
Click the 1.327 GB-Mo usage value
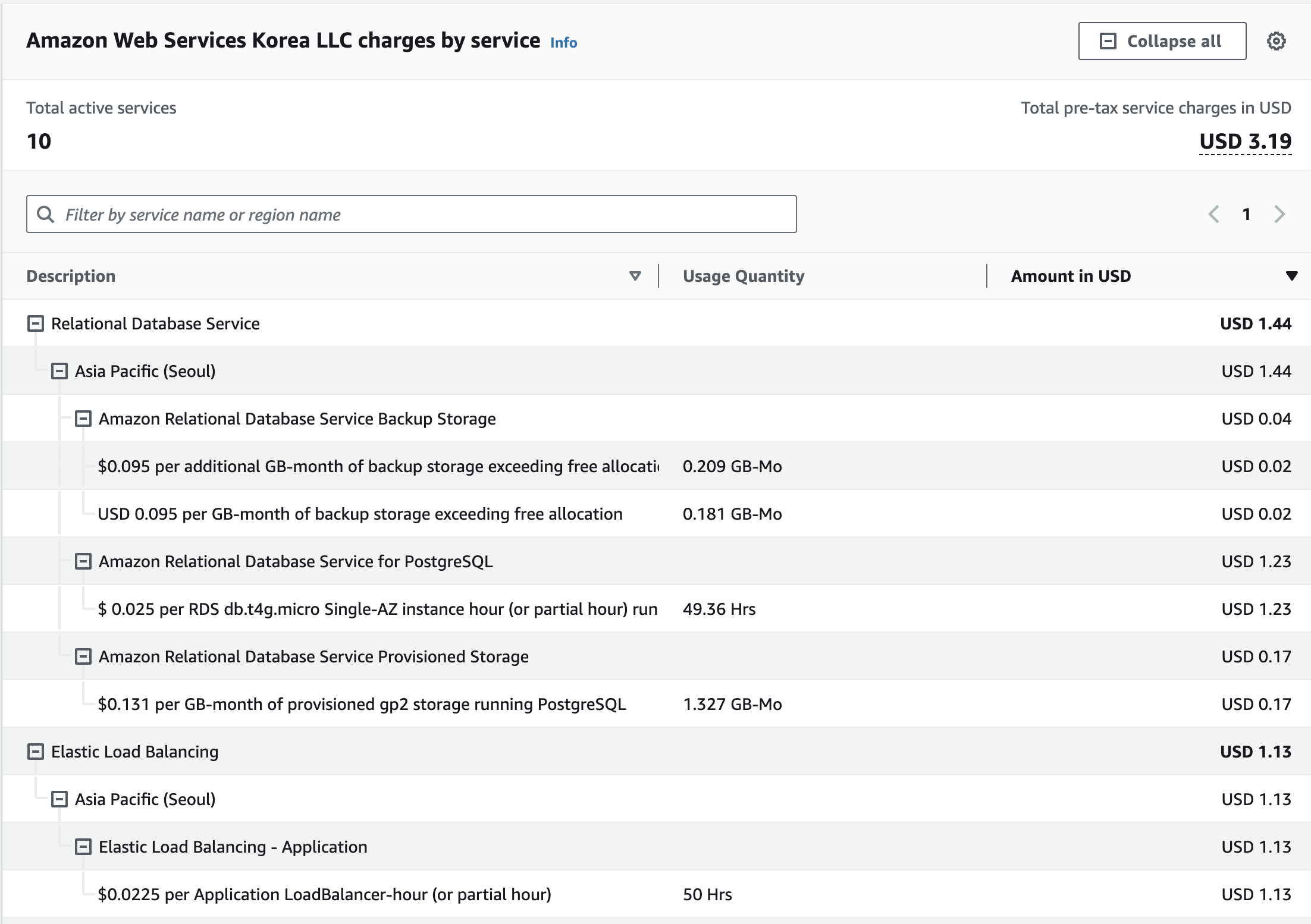[x=732, y=704]
